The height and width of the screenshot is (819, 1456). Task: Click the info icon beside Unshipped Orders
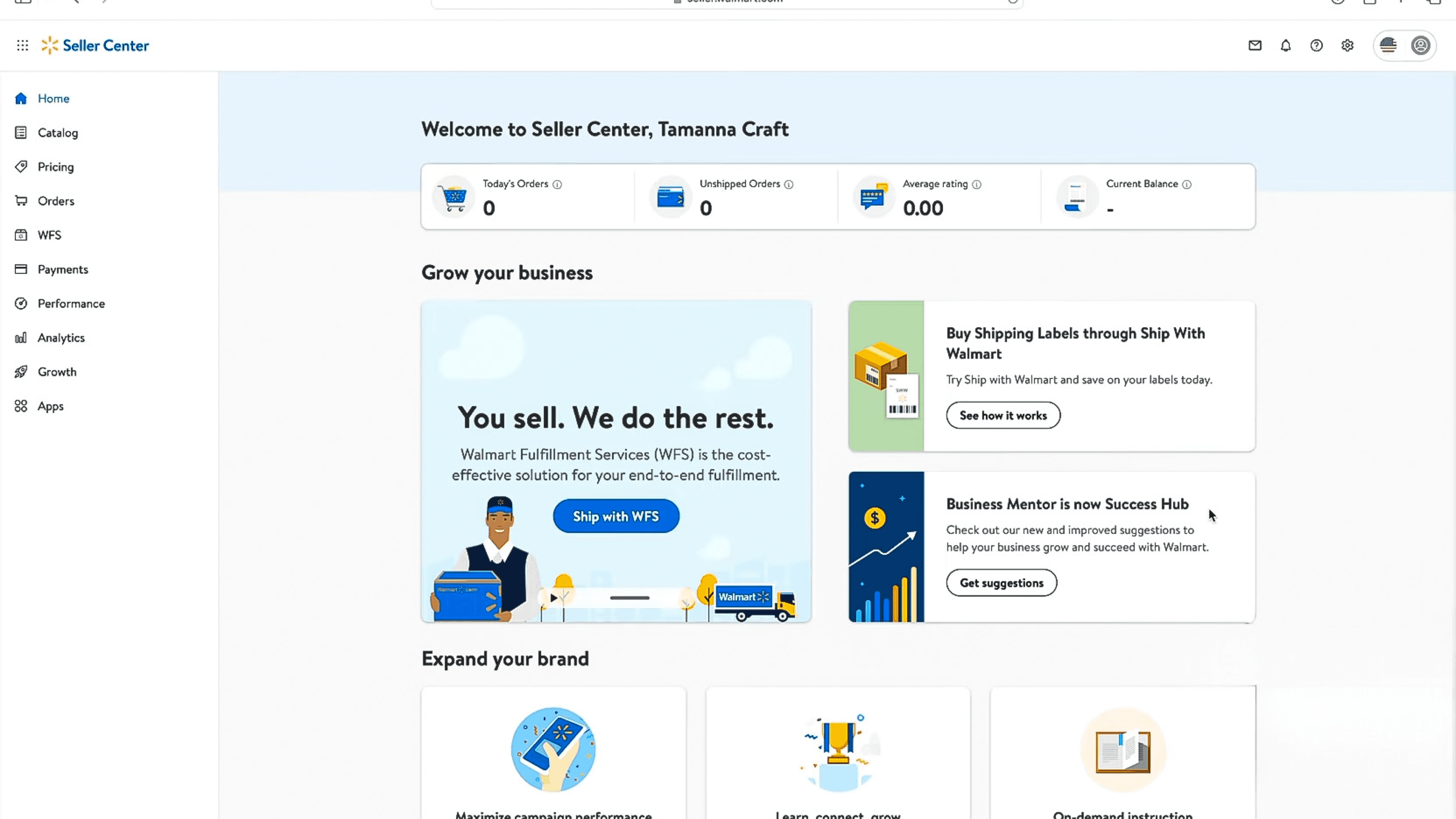(x=789, y=184)
